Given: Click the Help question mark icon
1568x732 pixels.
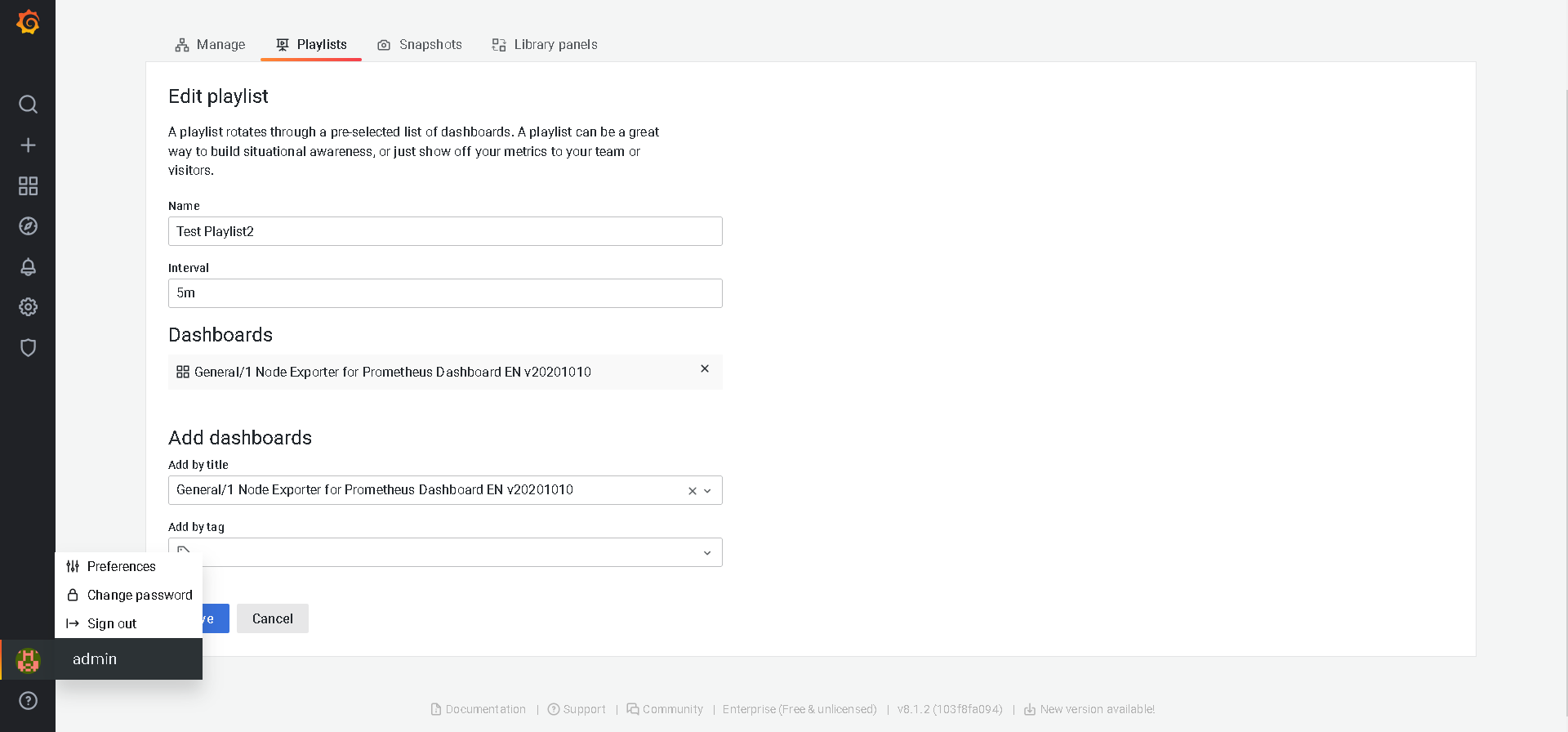Looking at the screenshot, I should pos(28,700).
